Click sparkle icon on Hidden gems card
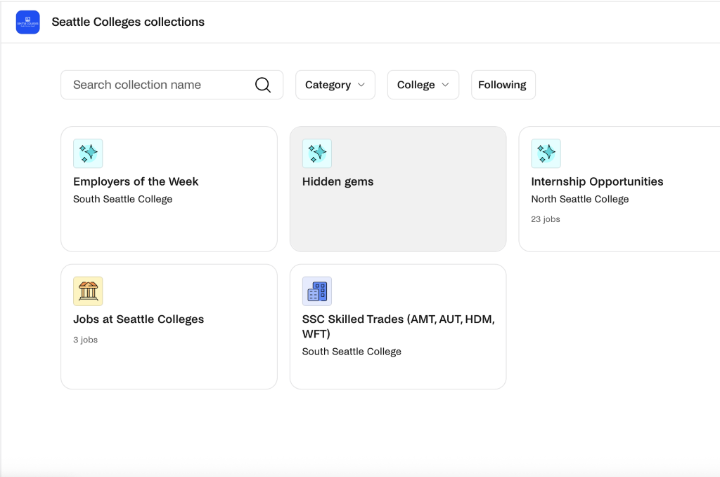Screen dimensions: 720x477 pyautogui.click(x=317, y=153)
